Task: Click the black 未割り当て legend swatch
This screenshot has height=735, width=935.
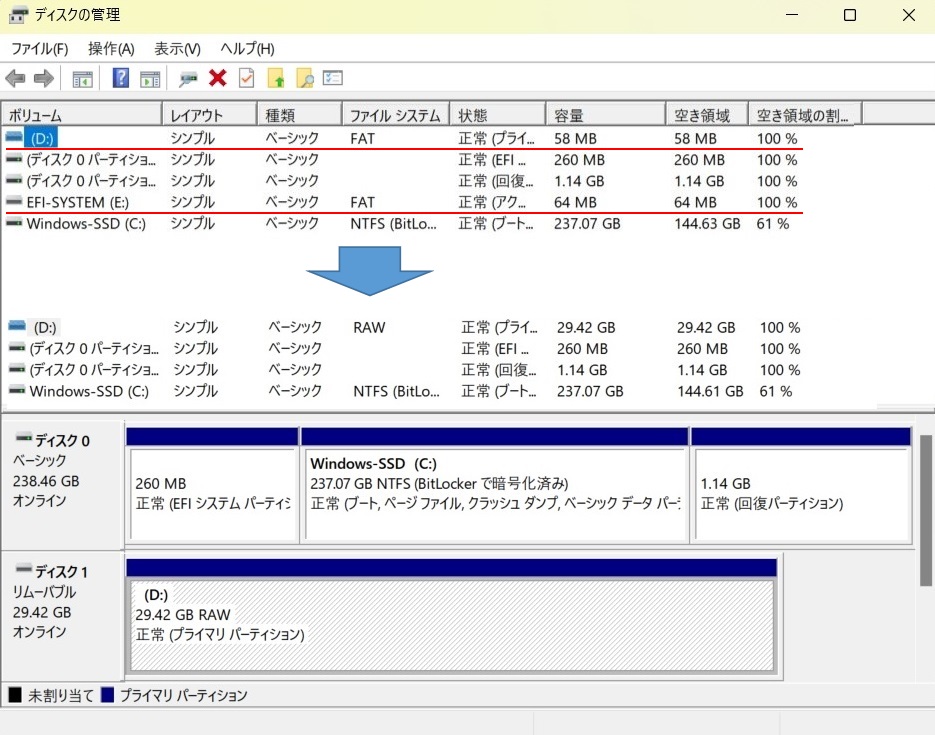Action: point(15,695)
